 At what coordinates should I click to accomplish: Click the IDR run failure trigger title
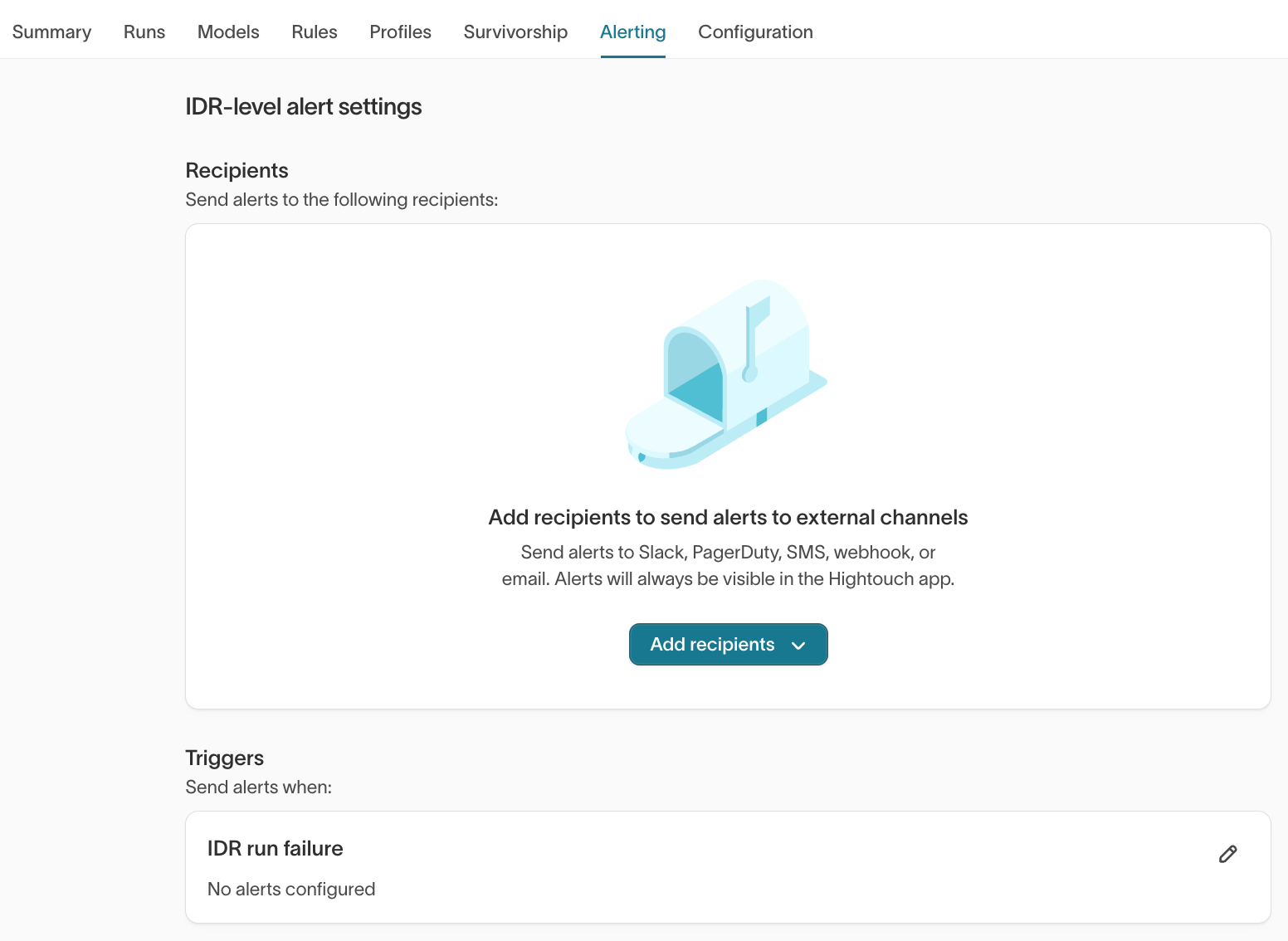click(x=275, y=848)
